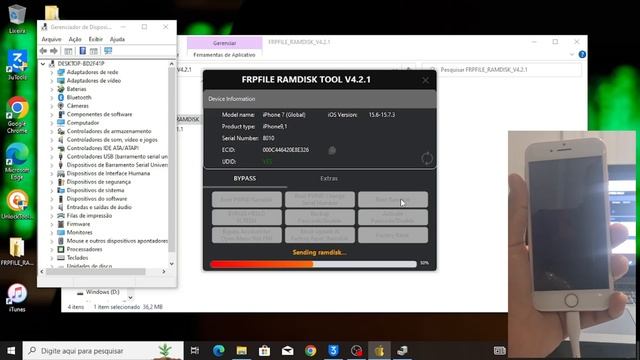Open Chrome from the taskbar

point(311,351)
